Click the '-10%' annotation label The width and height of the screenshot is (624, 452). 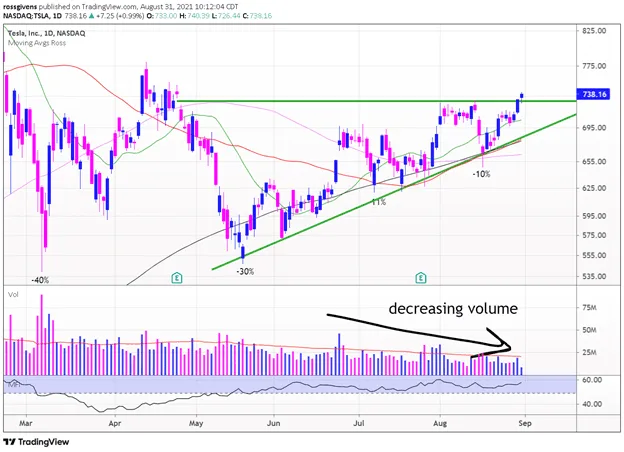tap(482, 174)
